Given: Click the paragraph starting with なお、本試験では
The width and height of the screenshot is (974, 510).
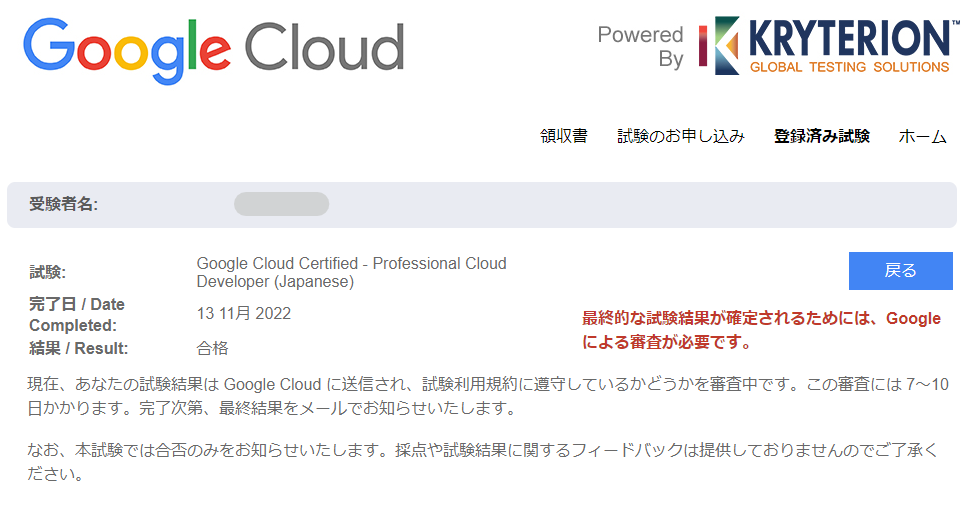Looking at the screenshot, I should pos(483,462).
